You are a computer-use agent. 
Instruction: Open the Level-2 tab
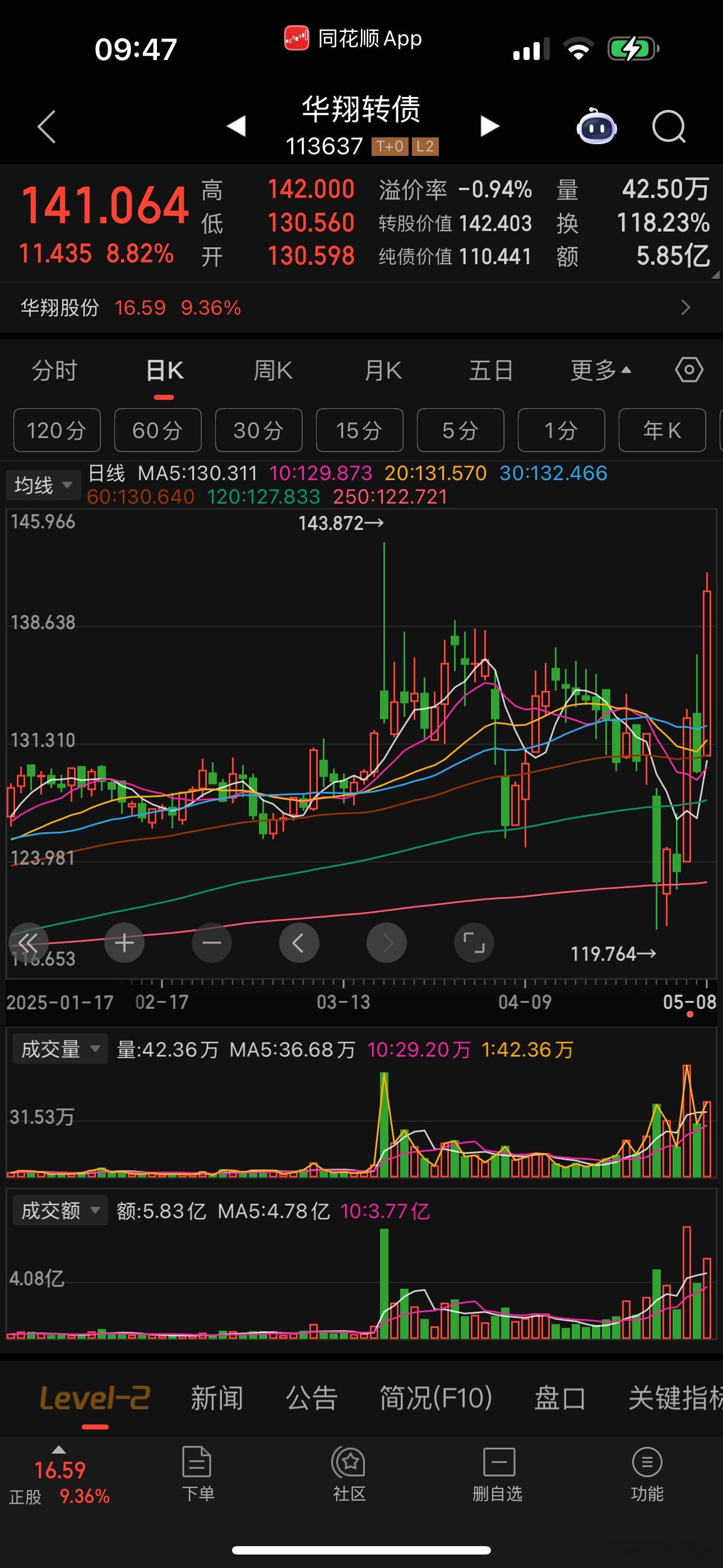pyautogui.click(x=95, y=1398)
